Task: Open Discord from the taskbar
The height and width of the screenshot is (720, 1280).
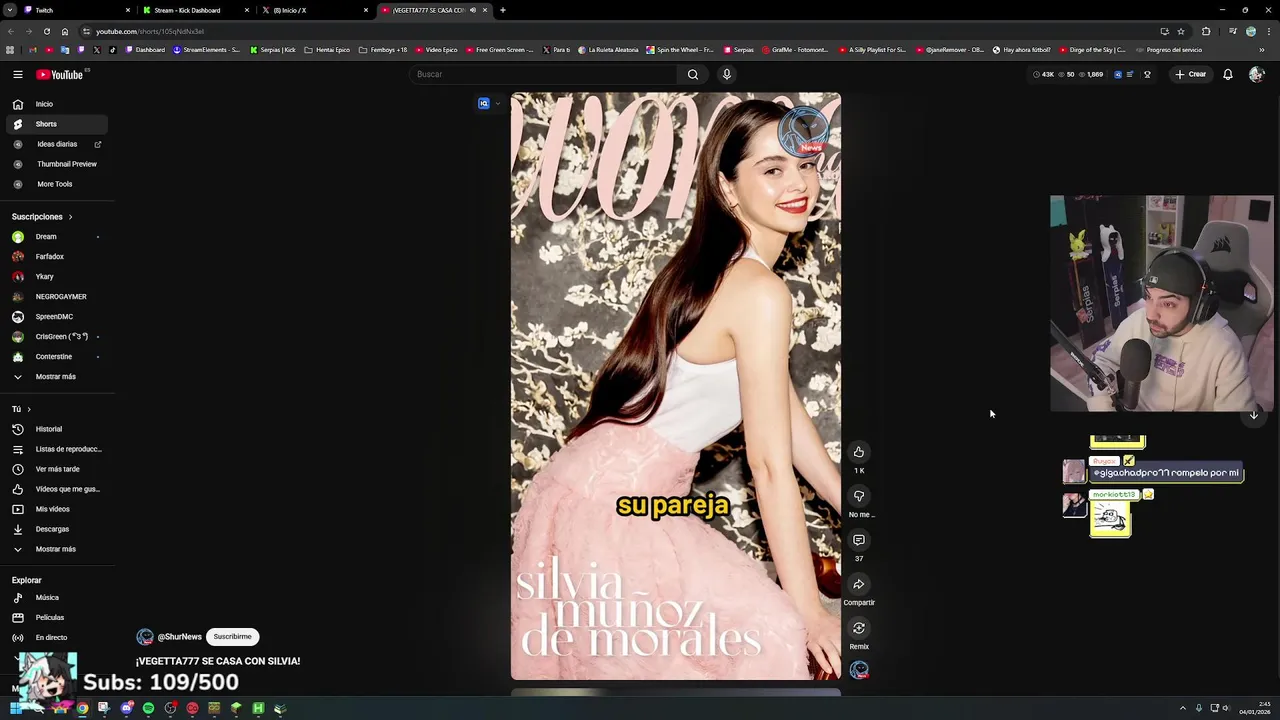Action: (x=126, y=708)
